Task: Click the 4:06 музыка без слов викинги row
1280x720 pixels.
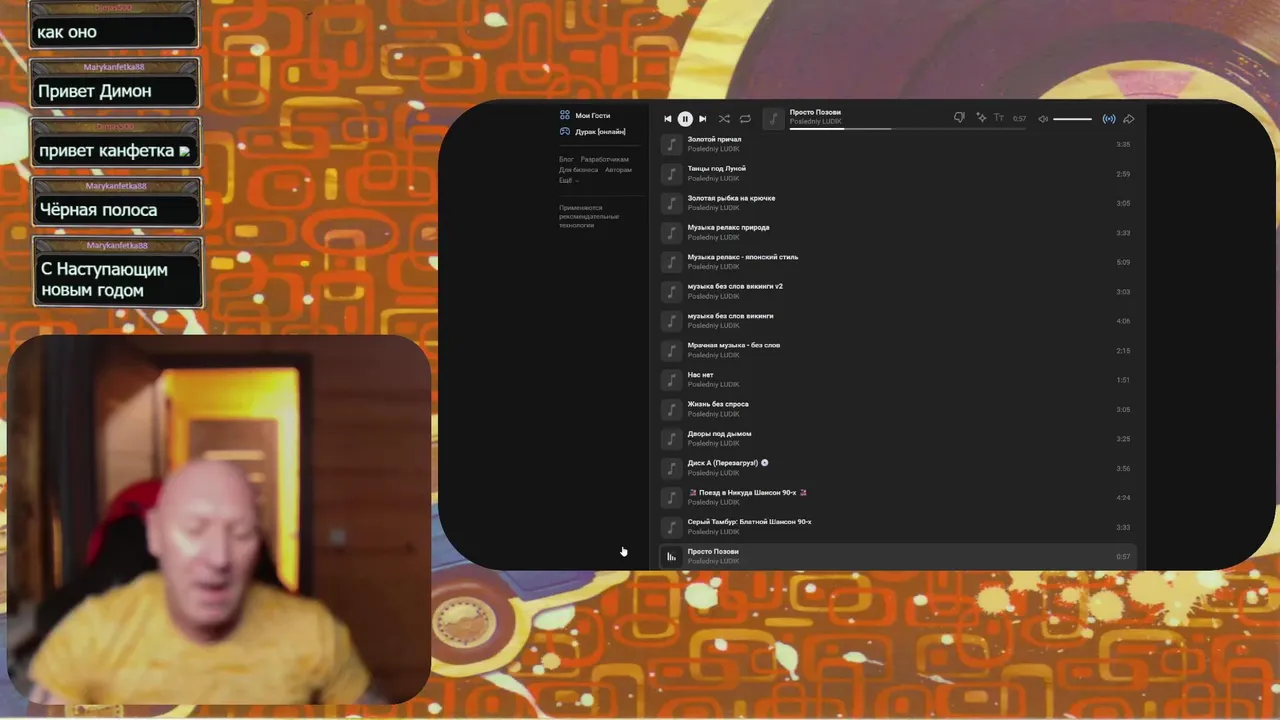Action: (x=898, y=321)
